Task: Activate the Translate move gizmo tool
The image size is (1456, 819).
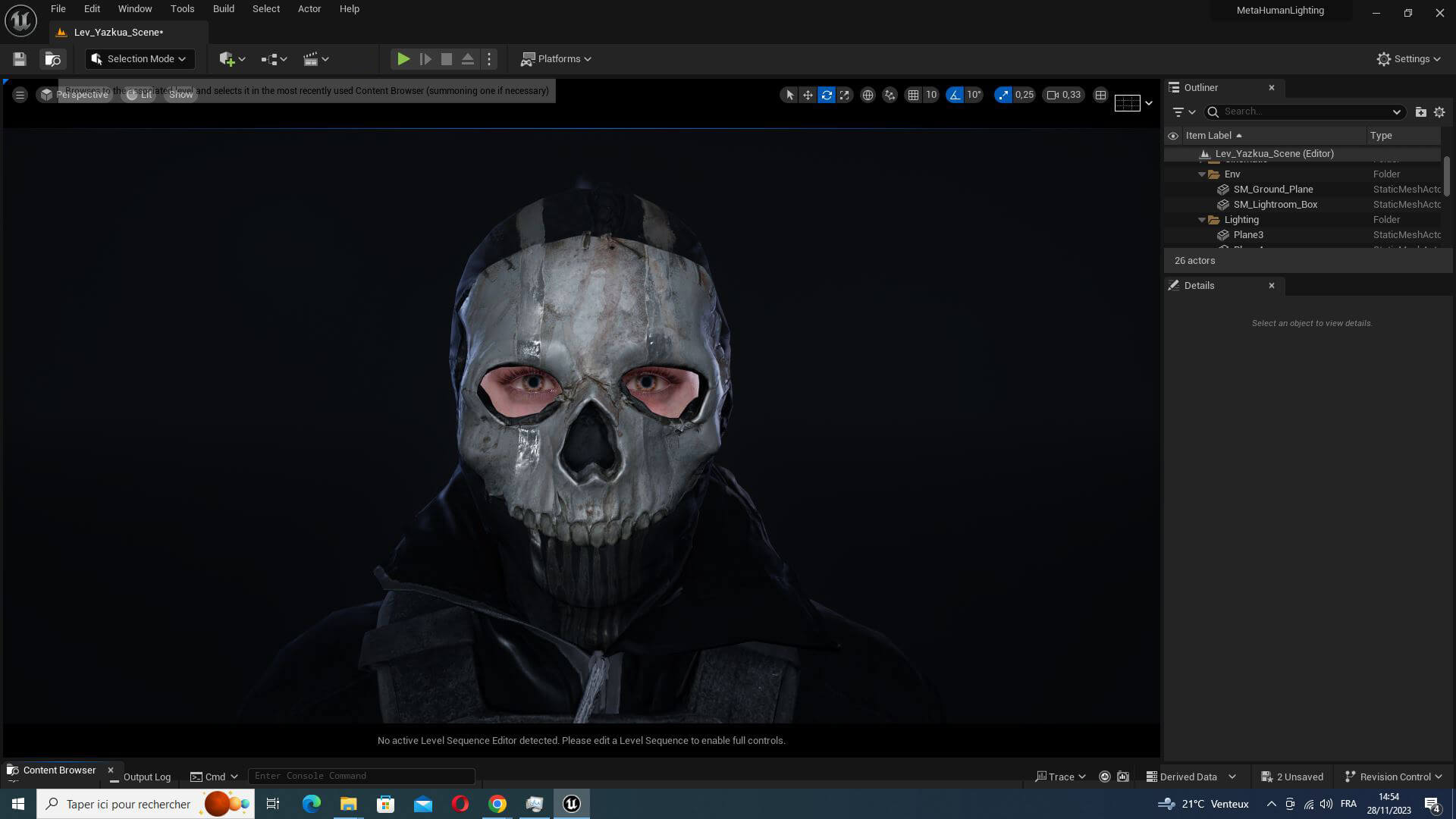Action: (x=808, y=95)
